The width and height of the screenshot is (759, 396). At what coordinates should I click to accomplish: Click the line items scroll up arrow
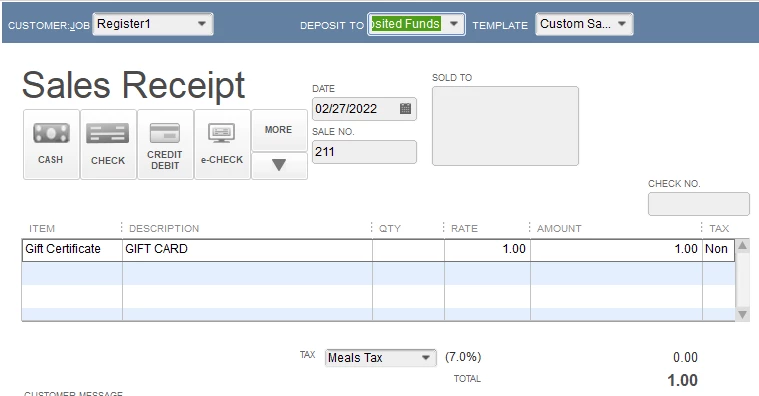pyautogui.click(x=742, y=246)
